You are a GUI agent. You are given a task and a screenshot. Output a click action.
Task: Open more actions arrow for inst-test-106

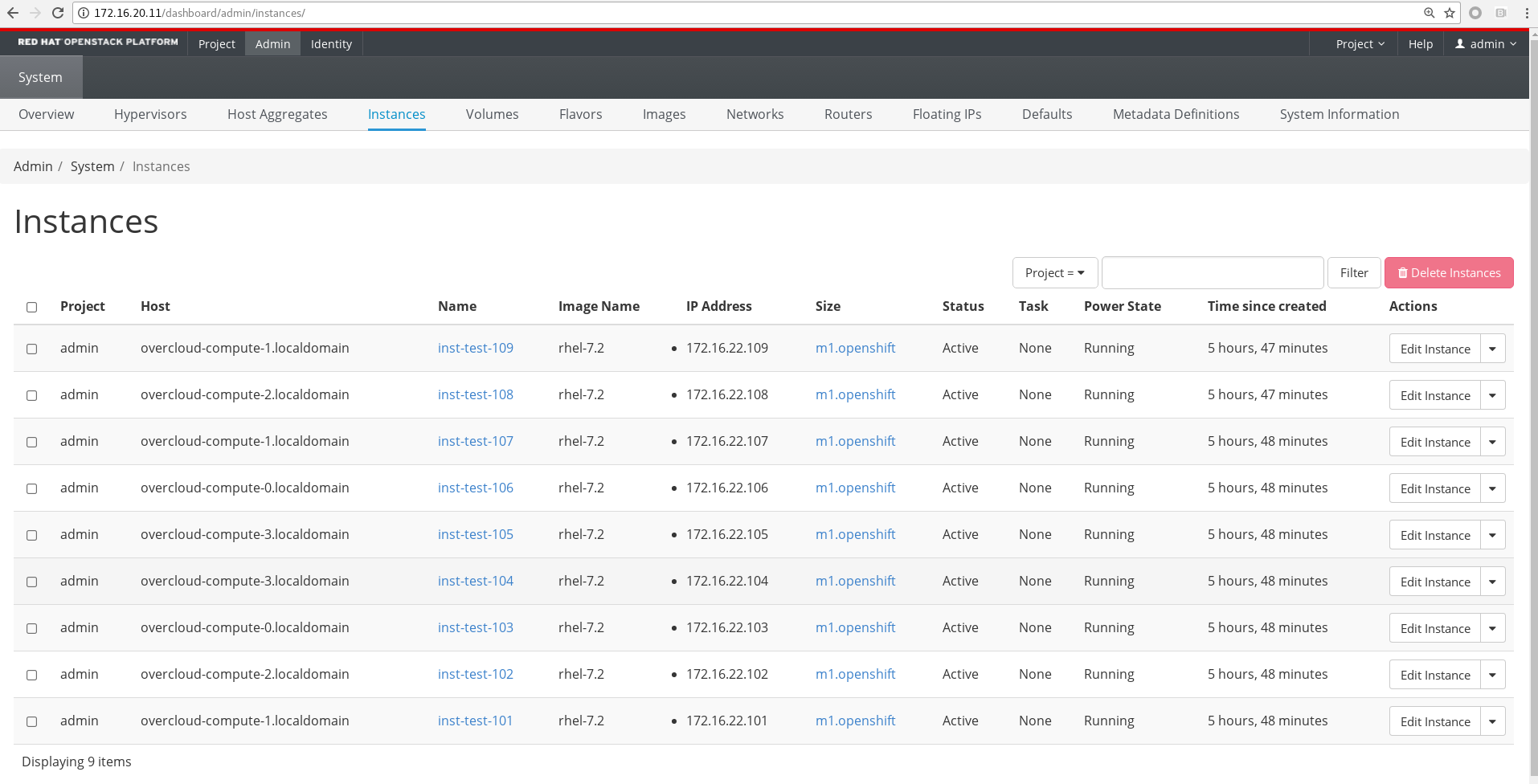click(1493, 488)
